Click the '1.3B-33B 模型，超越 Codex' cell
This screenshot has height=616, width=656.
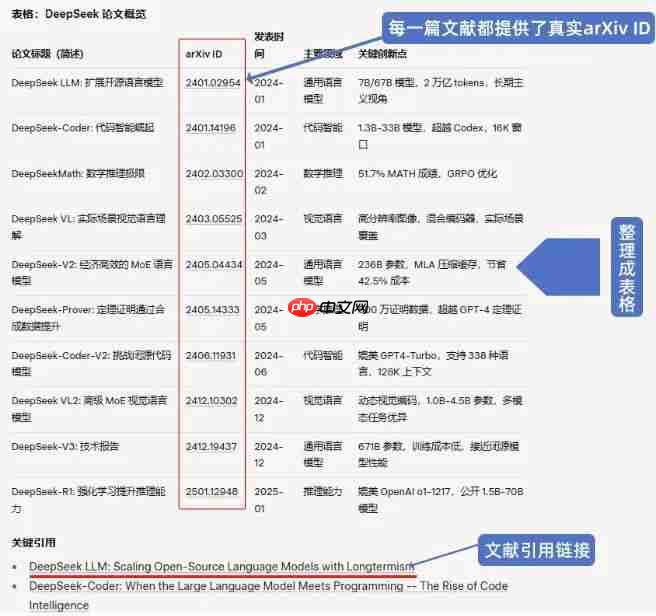click(440, 136)
